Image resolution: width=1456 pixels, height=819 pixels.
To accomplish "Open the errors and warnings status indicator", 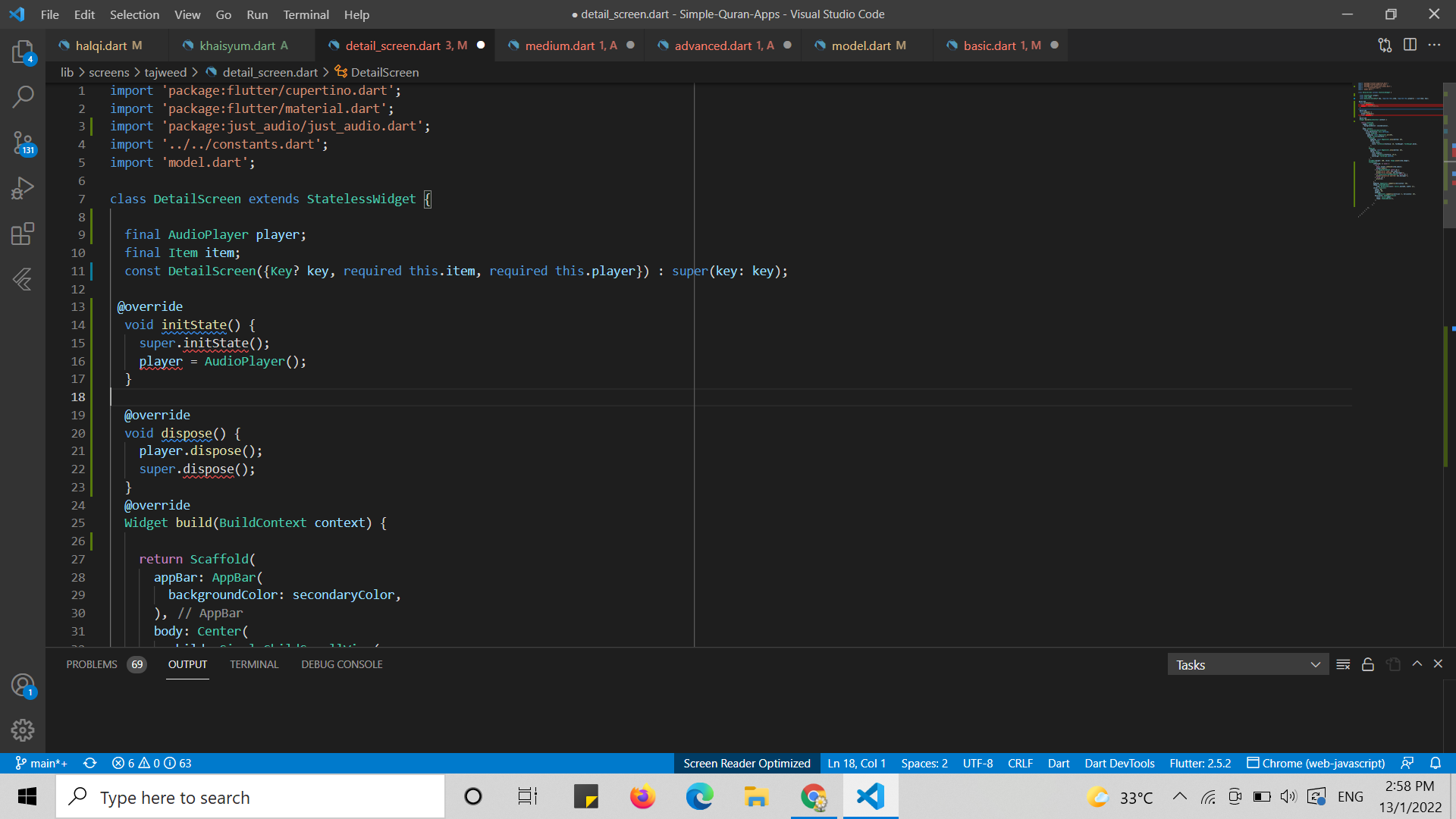I will (x=152, y=763).
